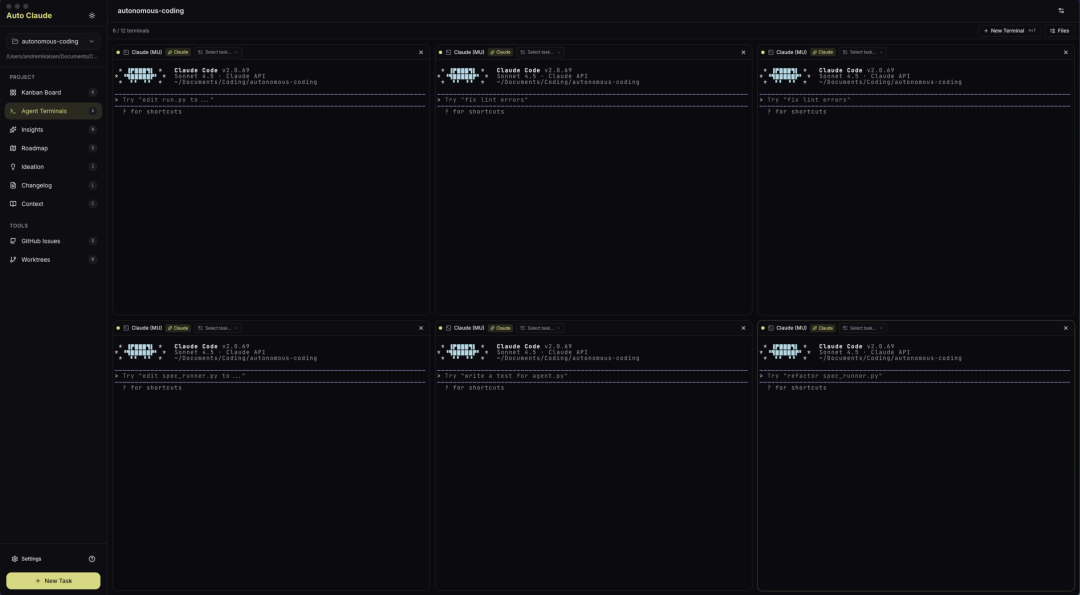
Task: Open the Files panel button
Action: (1059, 31)
